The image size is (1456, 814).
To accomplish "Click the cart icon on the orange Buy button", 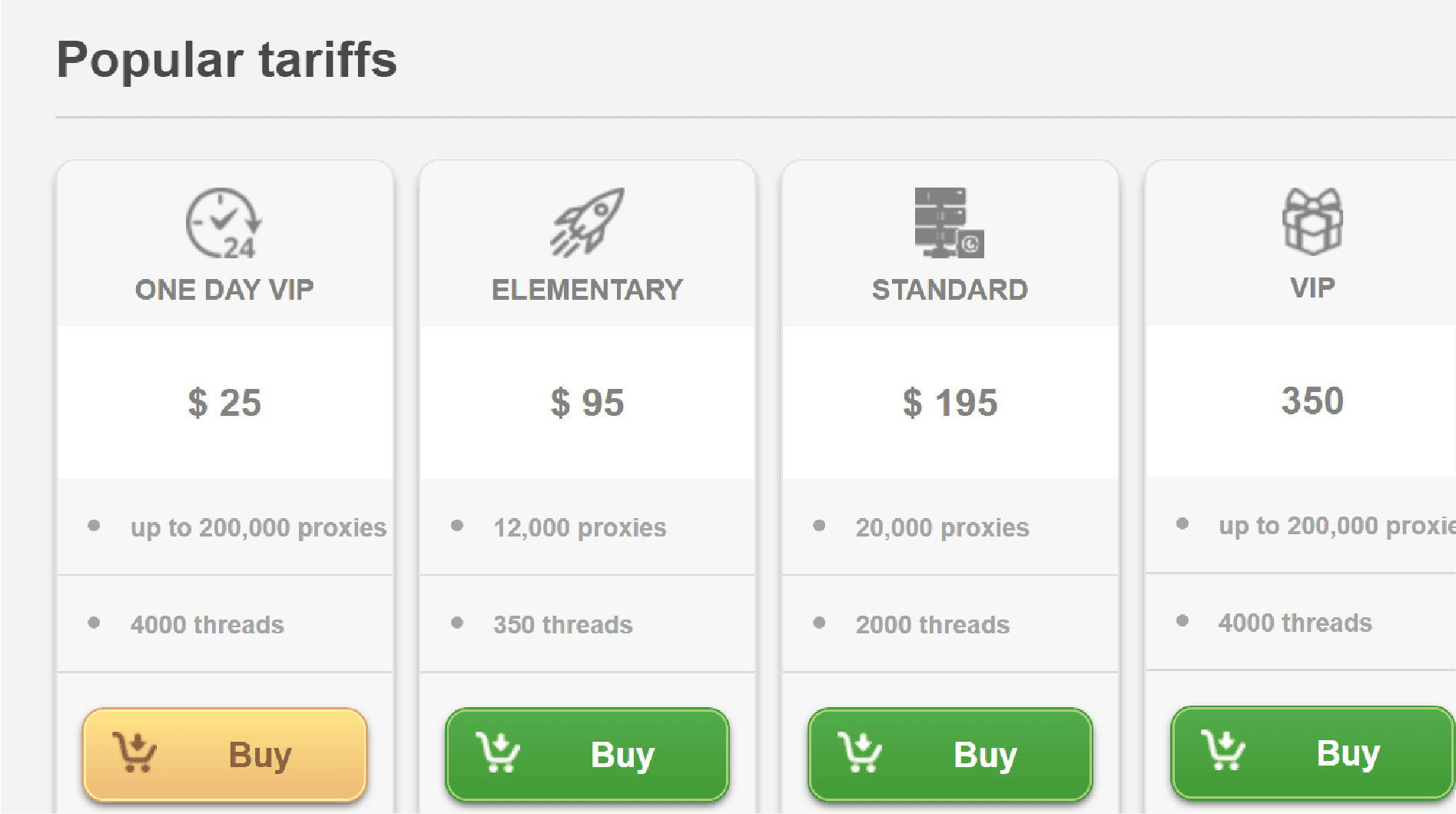I will (135, 753).
